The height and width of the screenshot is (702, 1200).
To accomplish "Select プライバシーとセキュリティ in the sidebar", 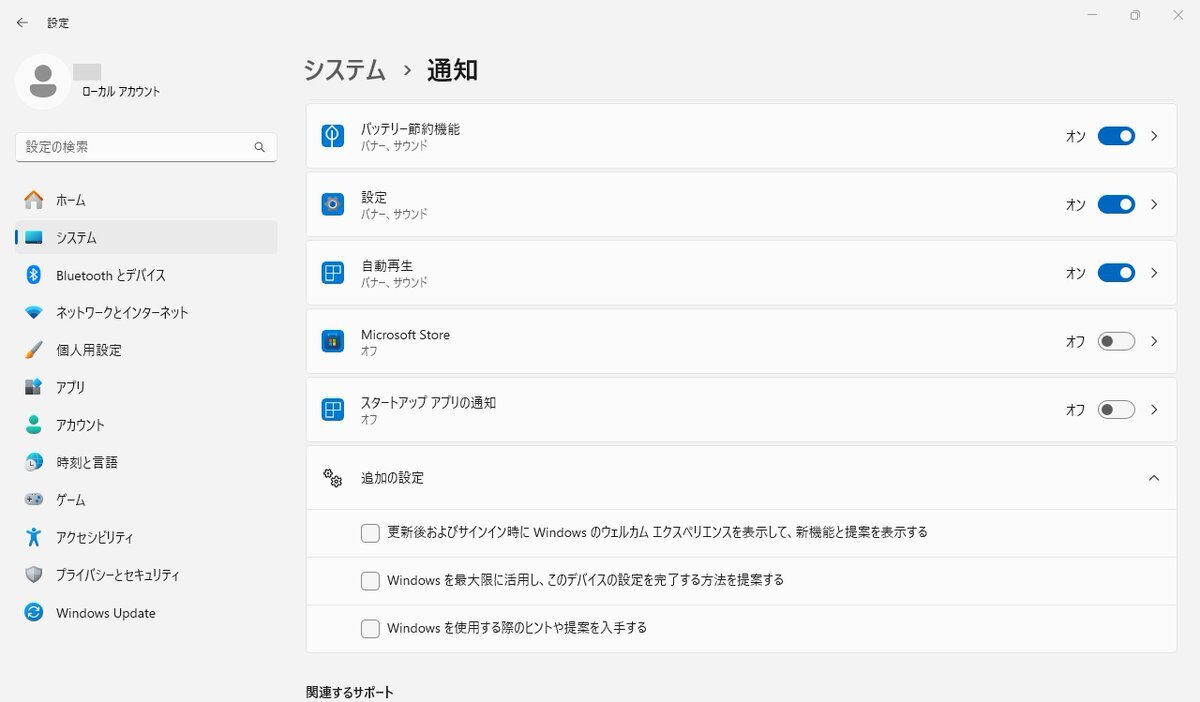I will coord(147,575).
